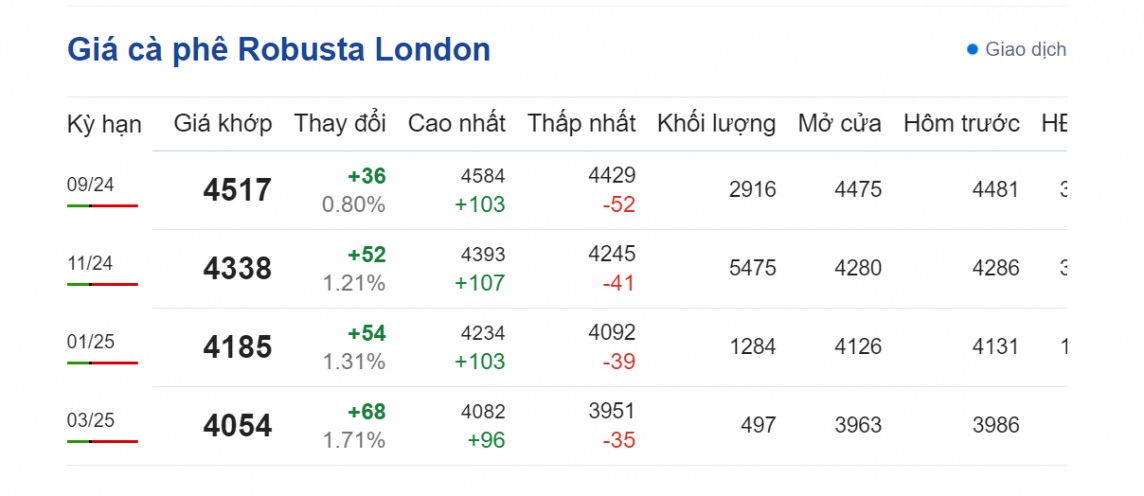Screen dimensions: 1144x496
Task: Click the Giao dịch label
Action: [x=1025, y=49]
